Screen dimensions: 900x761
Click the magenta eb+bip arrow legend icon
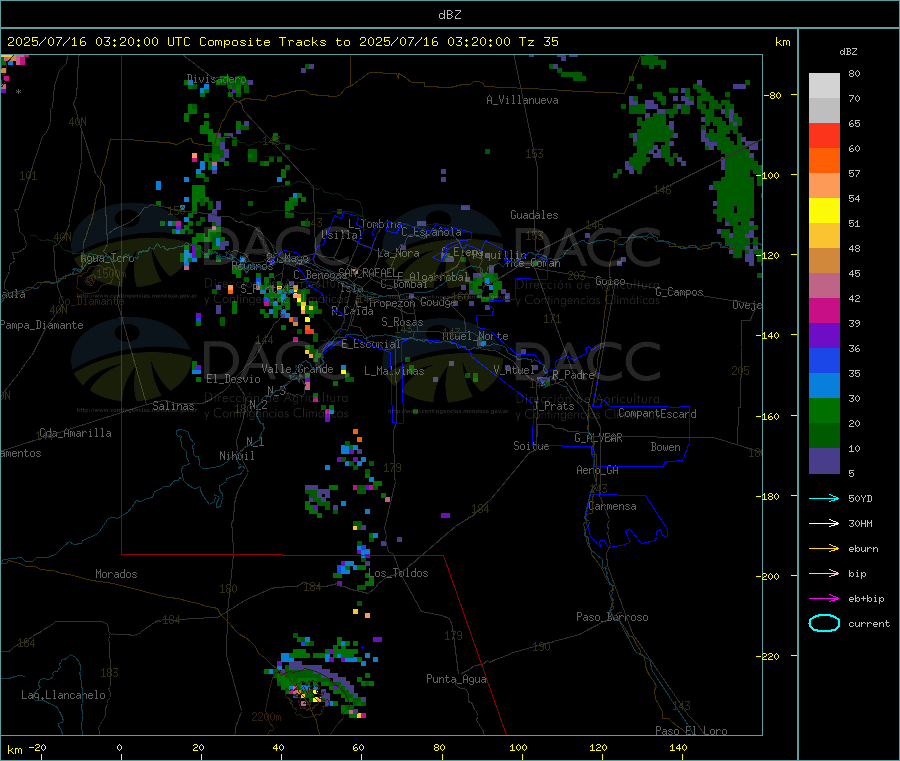click(x=824, y=599)
